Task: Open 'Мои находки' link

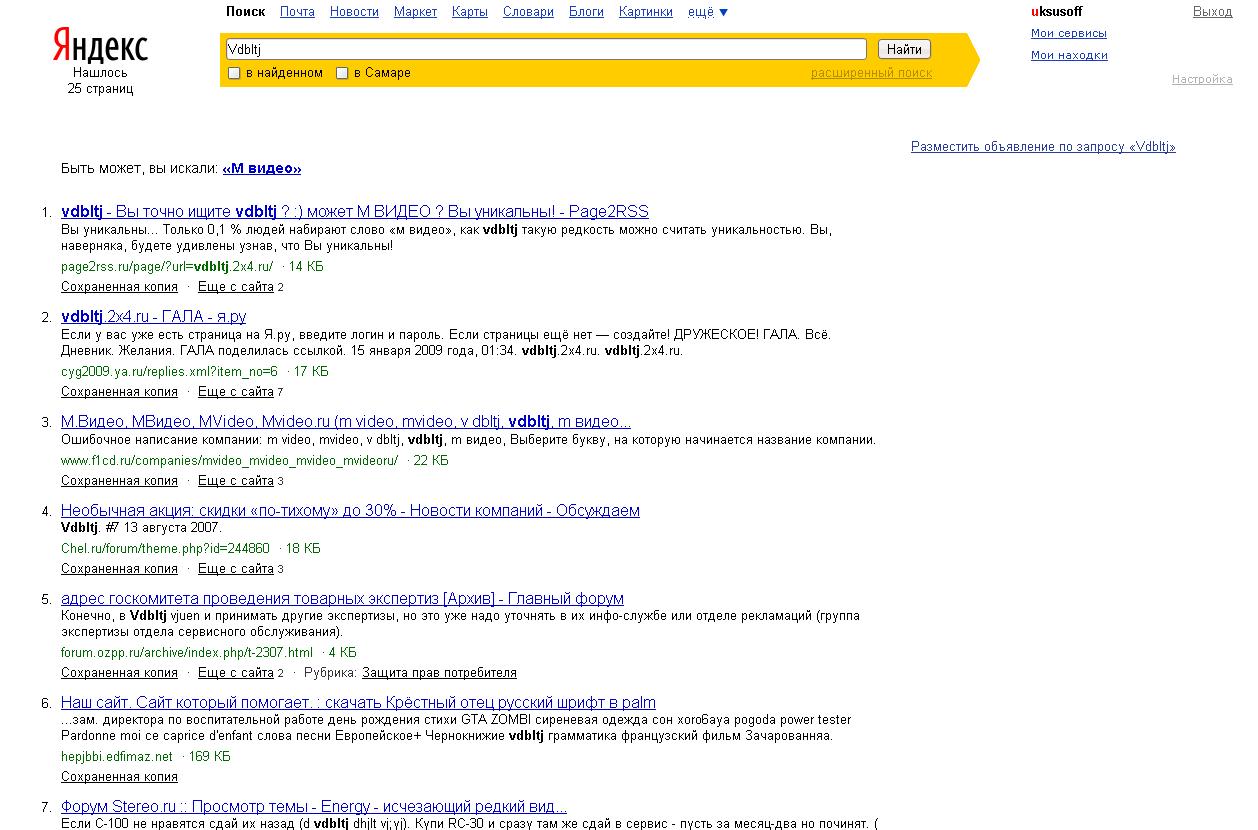Action: pos(1069,55)
